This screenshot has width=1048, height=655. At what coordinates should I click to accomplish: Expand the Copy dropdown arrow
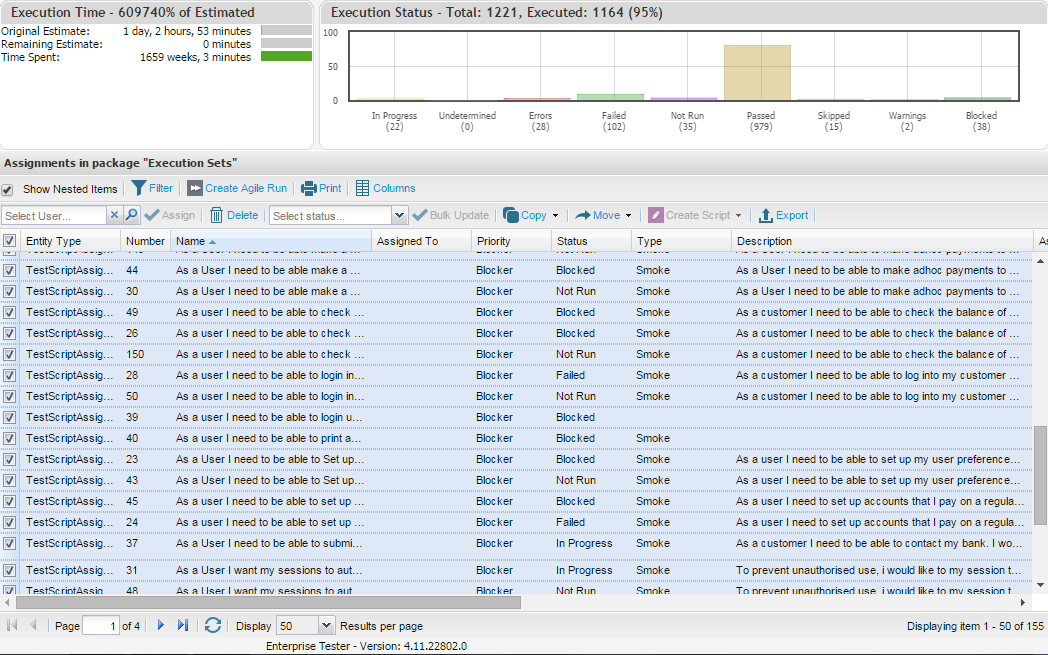tap(555, 215)
